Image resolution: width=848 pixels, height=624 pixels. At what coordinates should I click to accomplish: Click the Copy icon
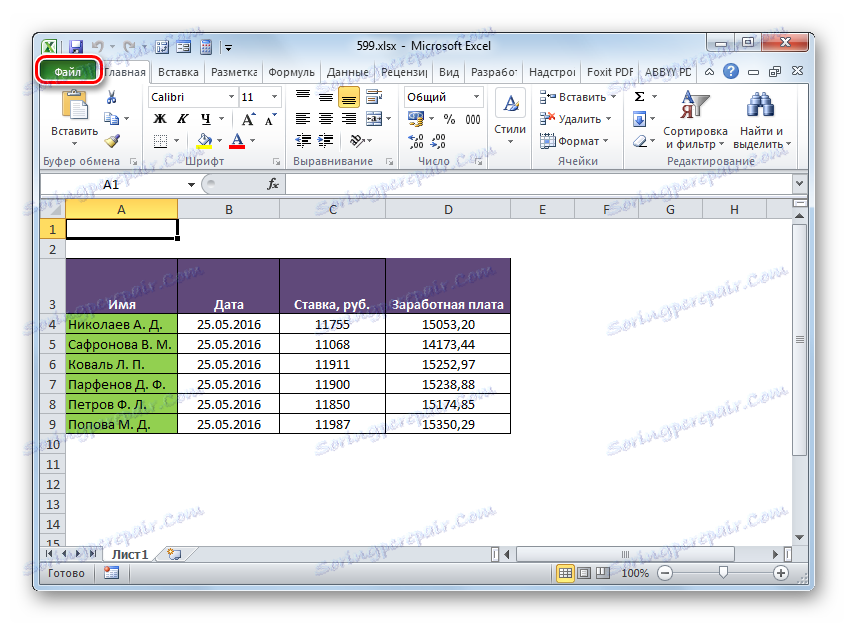111,118
